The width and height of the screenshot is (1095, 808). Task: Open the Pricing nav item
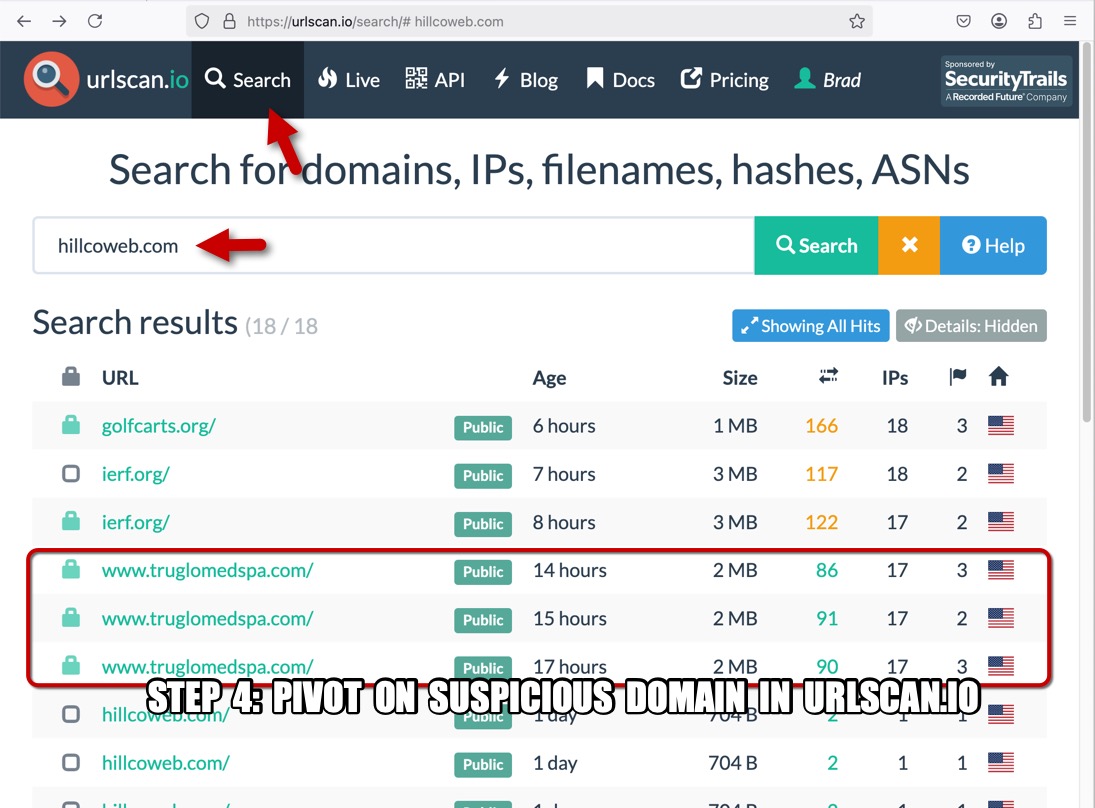725,80
